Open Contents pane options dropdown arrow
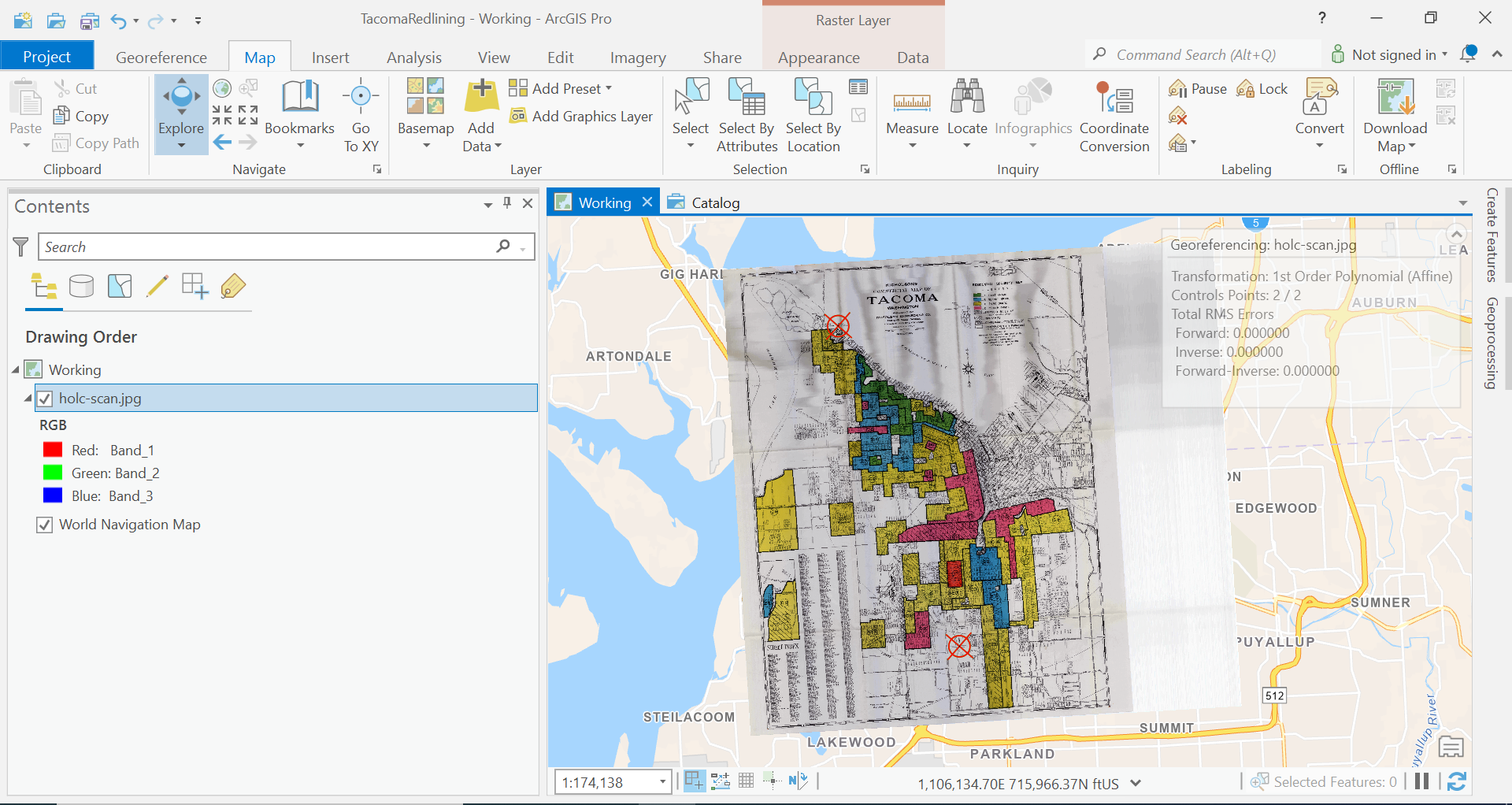The width and height of the screenshot is (1512, 805). pyautogui.click(x=488, y=205)
